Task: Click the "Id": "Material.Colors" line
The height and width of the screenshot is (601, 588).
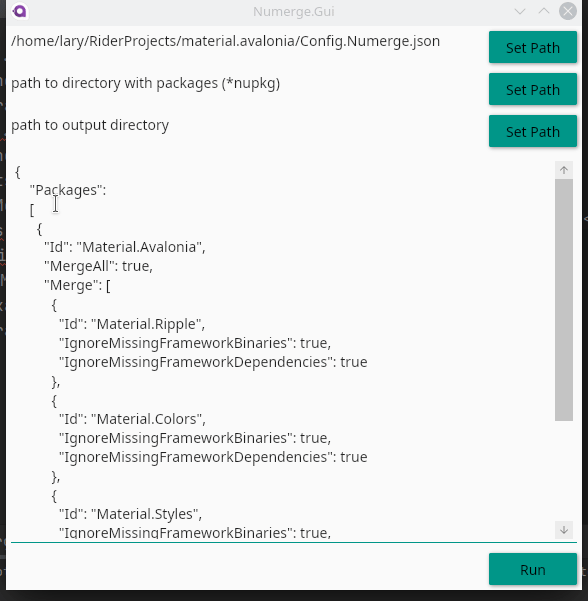Action: pos(132,419)
